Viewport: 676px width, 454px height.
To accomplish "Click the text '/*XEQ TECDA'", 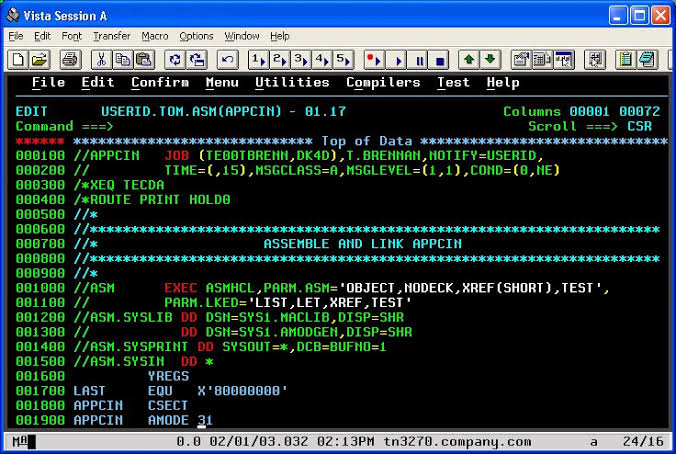I will click(x=119, y=185).
